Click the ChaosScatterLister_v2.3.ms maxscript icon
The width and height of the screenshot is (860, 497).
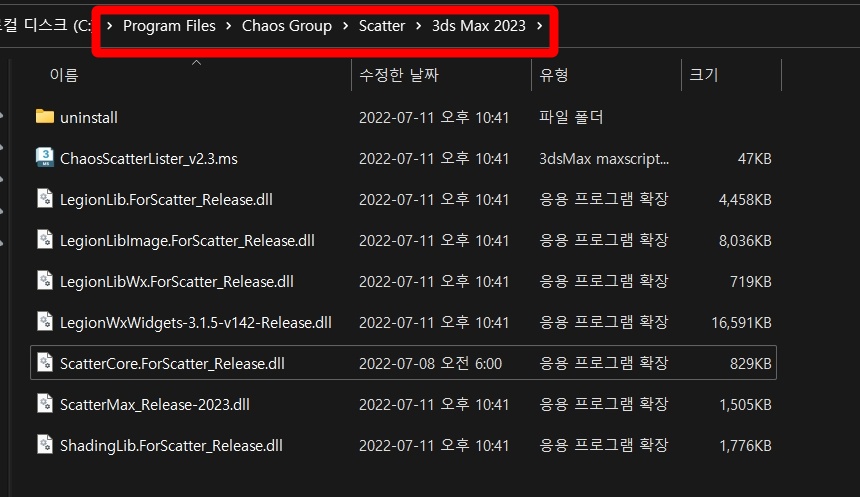(x=45, y=157)
